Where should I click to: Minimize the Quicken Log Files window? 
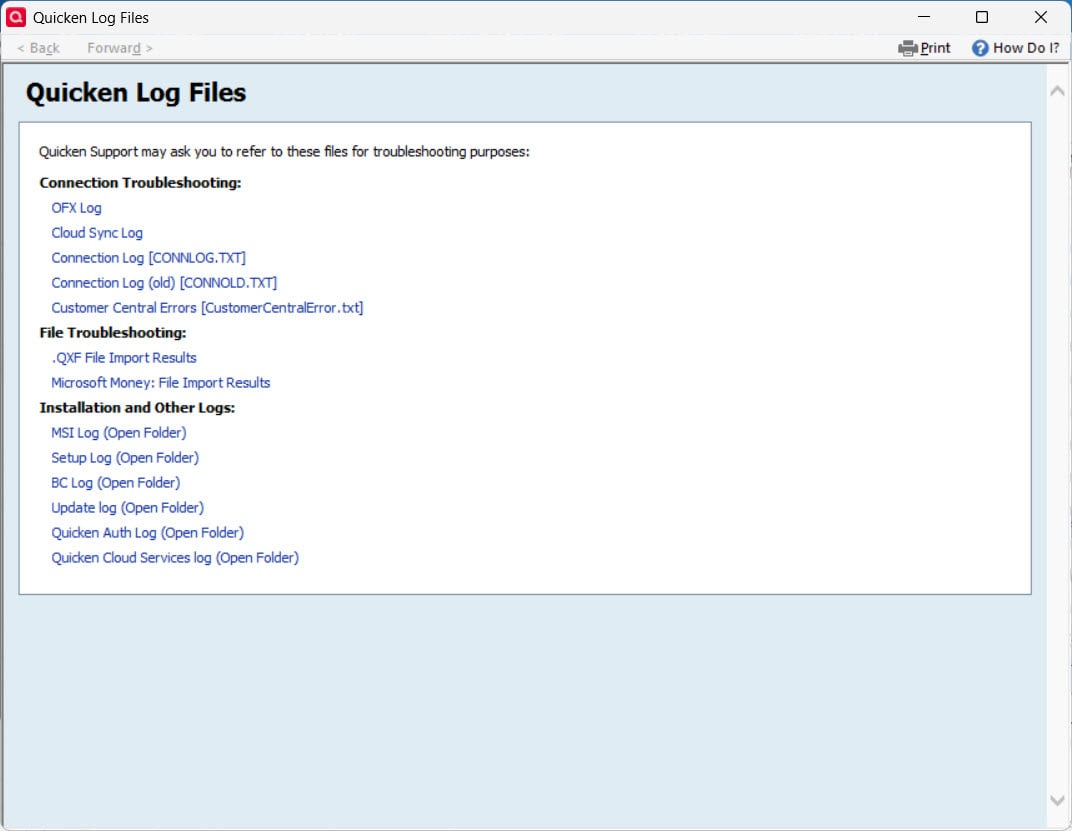[924, 17]
